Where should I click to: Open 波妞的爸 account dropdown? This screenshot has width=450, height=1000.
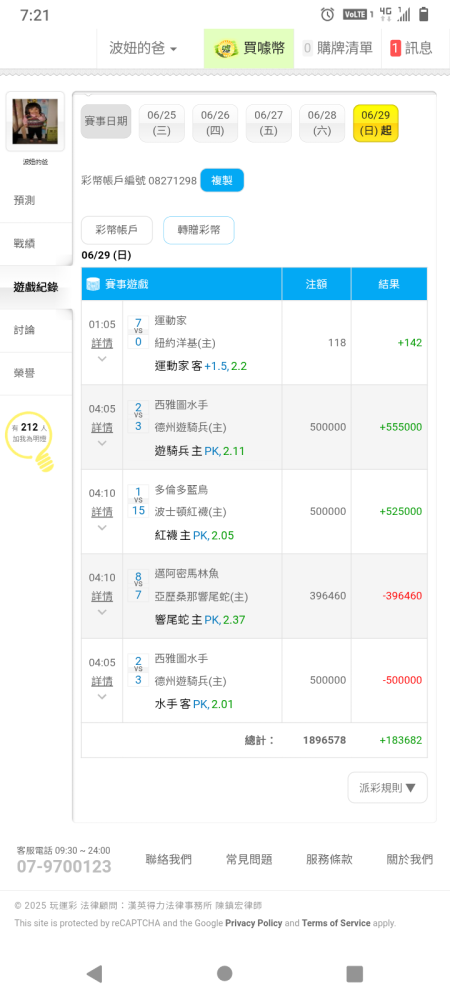click(143, 48)
